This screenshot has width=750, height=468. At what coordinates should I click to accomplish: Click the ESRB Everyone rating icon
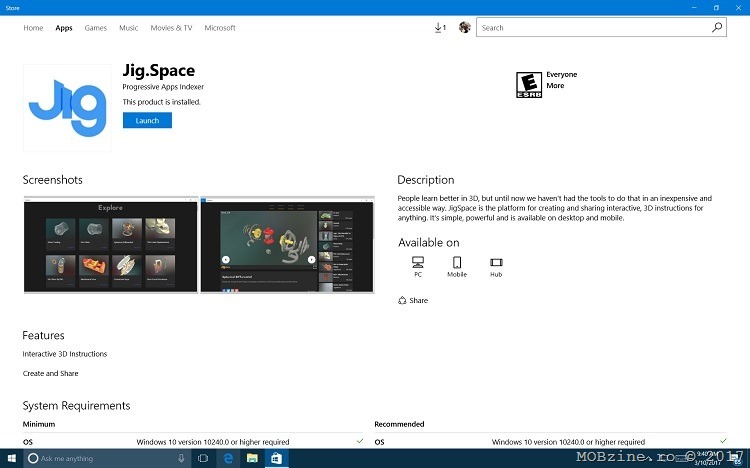click(529, 85)
